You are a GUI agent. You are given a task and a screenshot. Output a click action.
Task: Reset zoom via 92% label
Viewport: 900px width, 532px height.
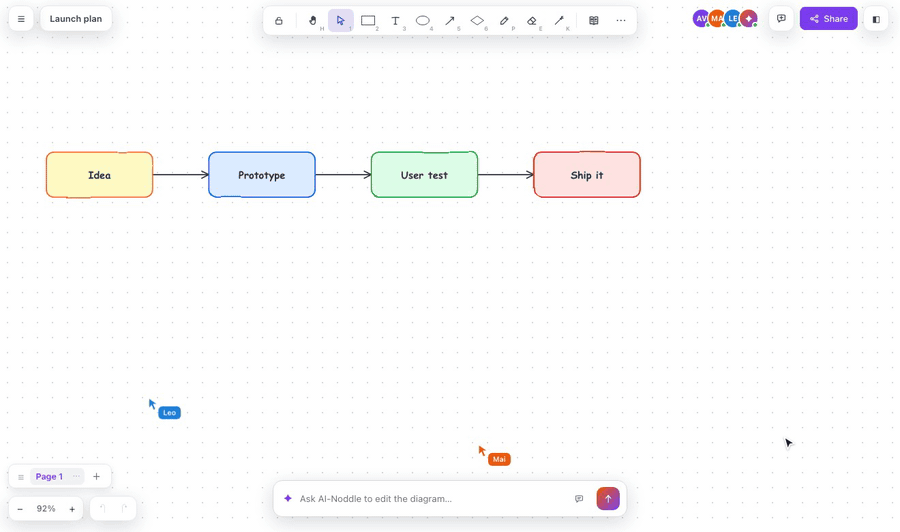tap(46, 508)
